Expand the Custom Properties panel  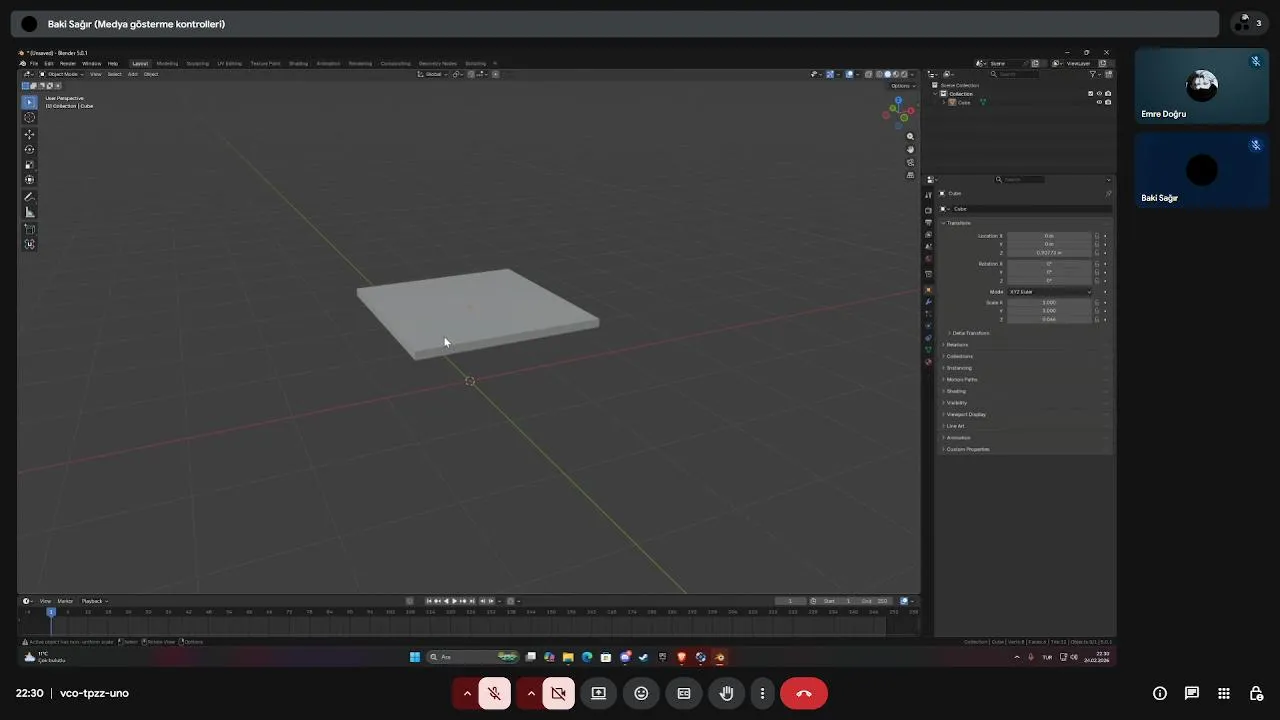(x=966, y=449)
